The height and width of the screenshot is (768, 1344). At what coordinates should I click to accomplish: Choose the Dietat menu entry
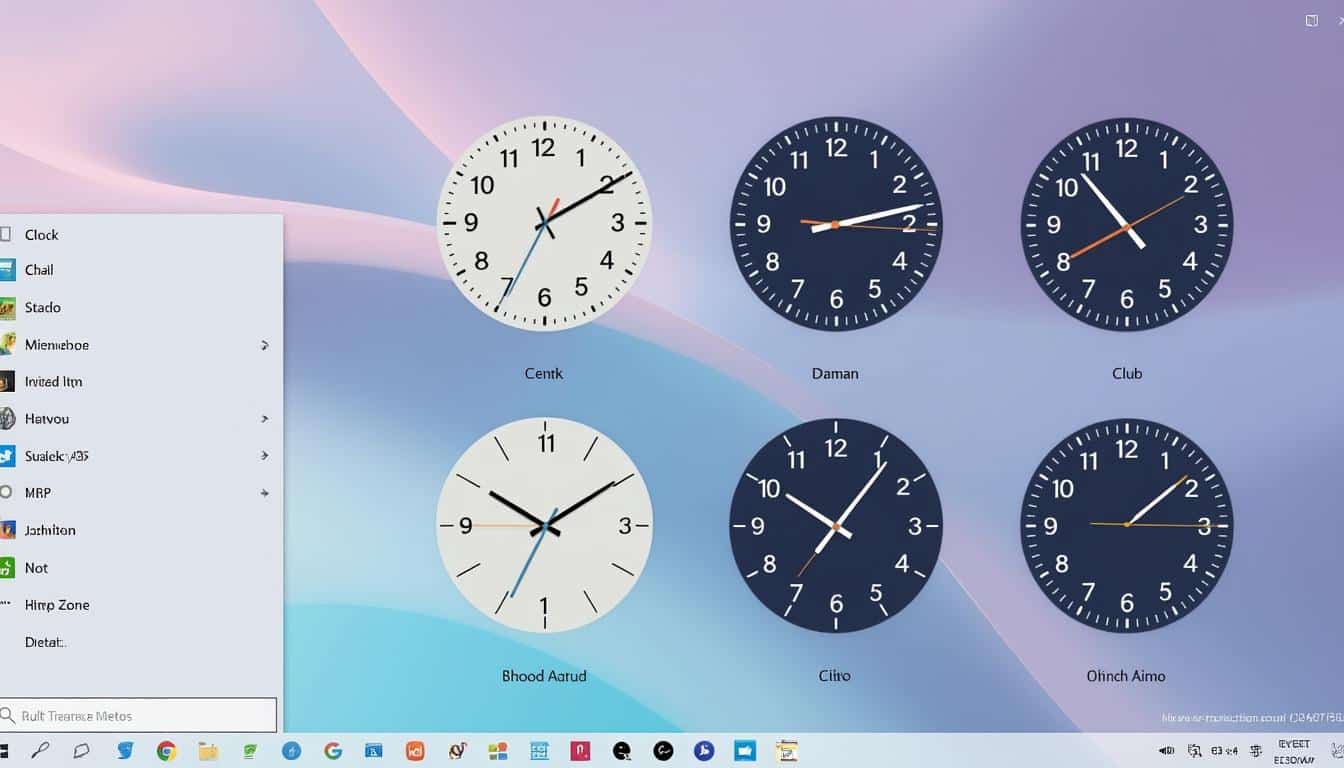point(46,641)
